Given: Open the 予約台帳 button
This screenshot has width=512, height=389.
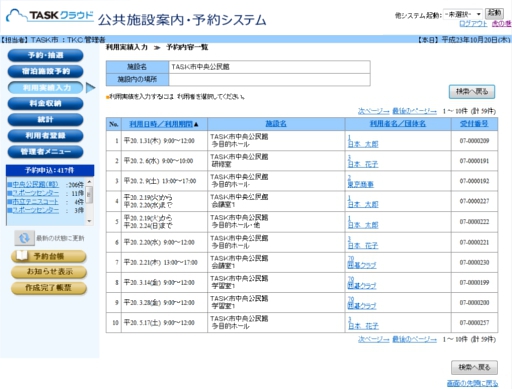Looking at the screenshot, I should 49,256.
